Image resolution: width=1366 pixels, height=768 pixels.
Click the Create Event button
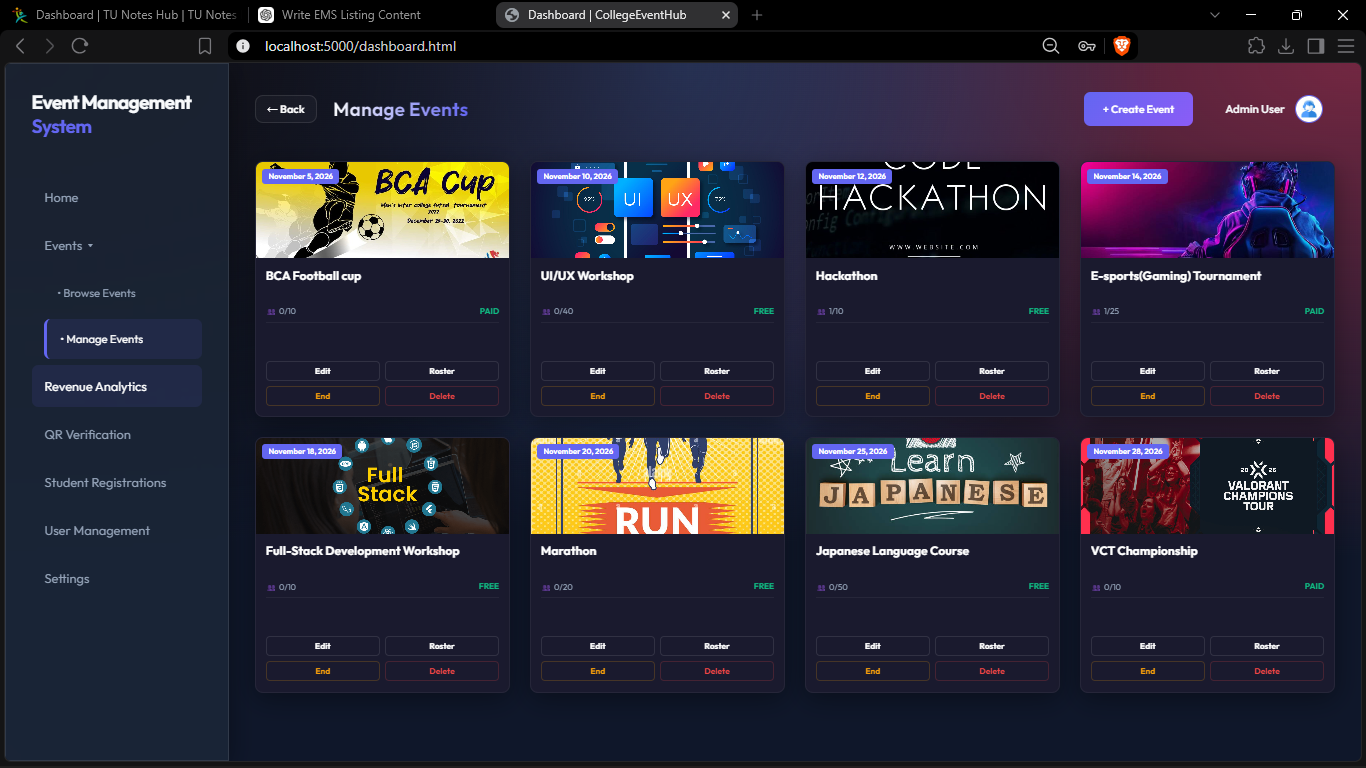pos(1138,109)
